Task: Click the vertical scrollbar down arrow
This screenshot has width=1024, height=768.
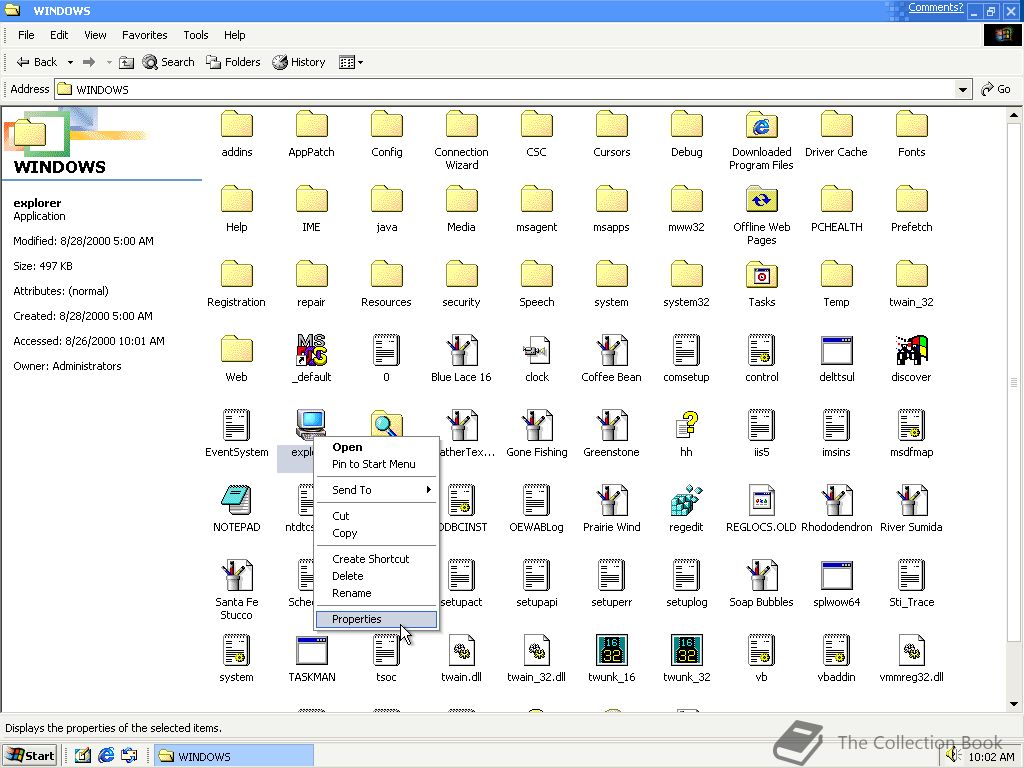Action: (x=1014, y=704)
